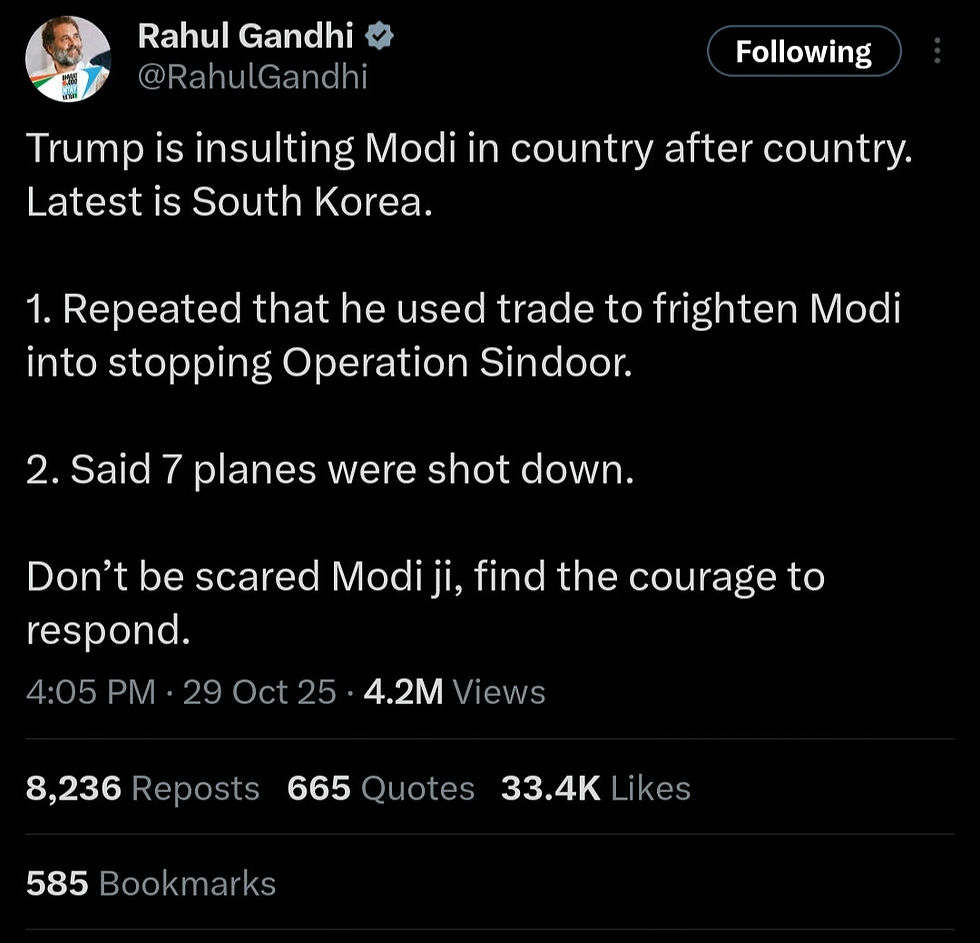The image size is (980, 943).
Task: View the 4.2M Views analytics
Action: [454, 692]
